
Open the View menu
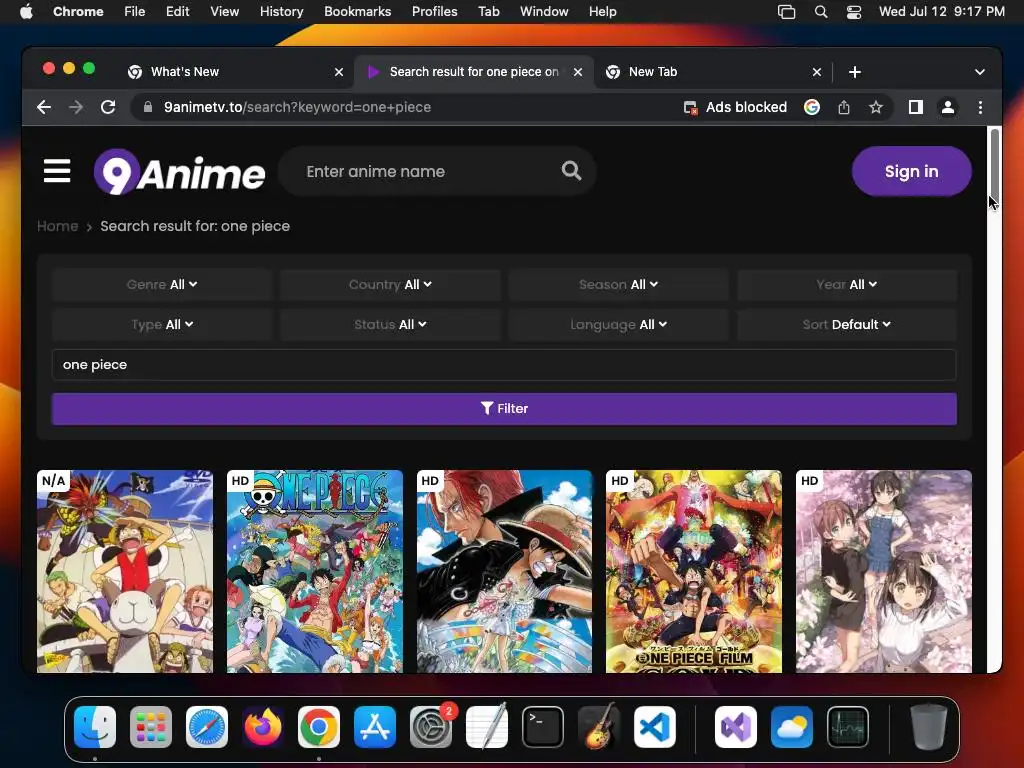pyautogui.click(x=225, y=12)
